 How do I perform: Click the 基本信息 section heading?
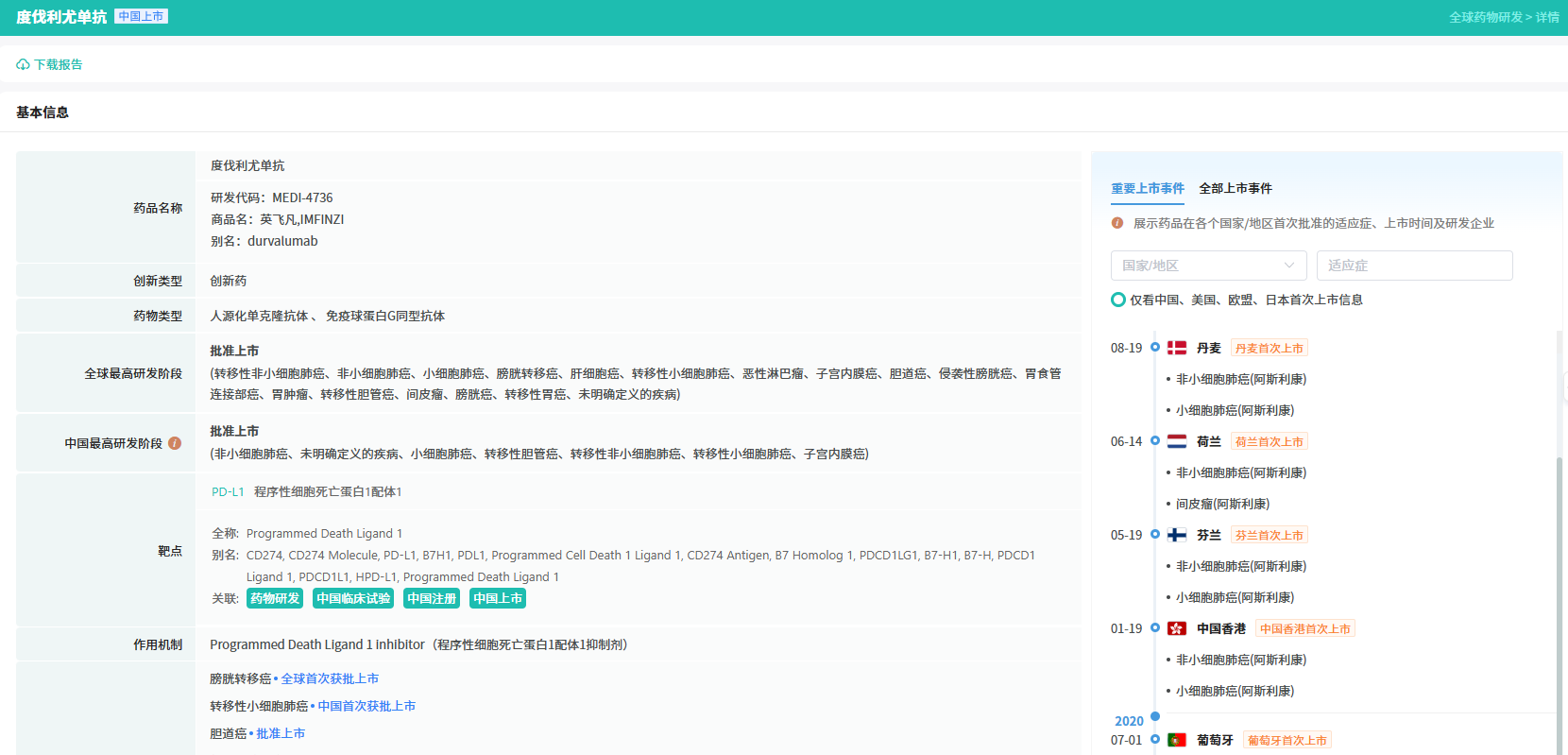pyautogui.click(x=43, y=112)
